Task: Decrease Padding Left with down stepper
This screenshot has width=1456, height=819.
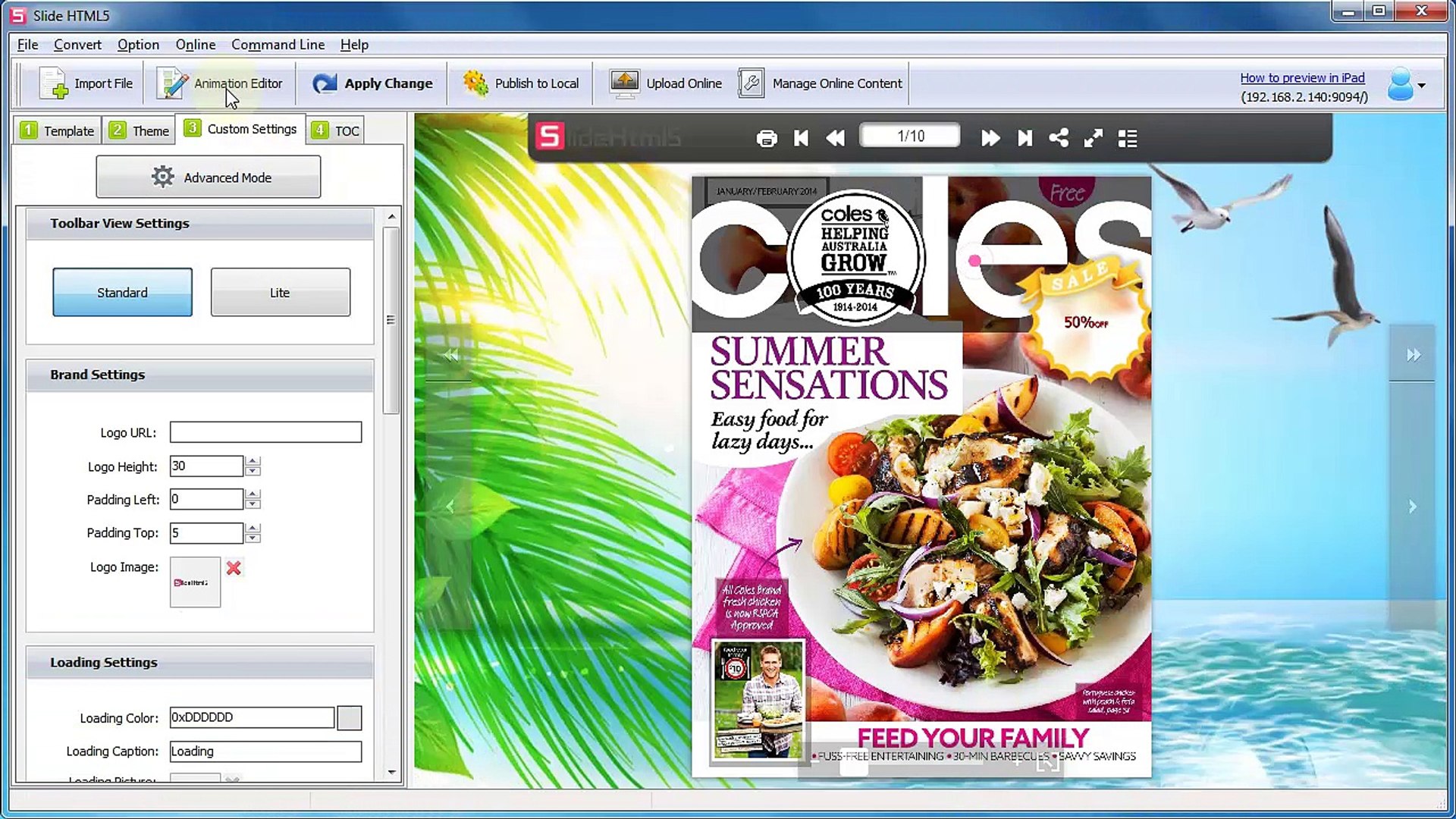Action: click(x=253, y=504)
